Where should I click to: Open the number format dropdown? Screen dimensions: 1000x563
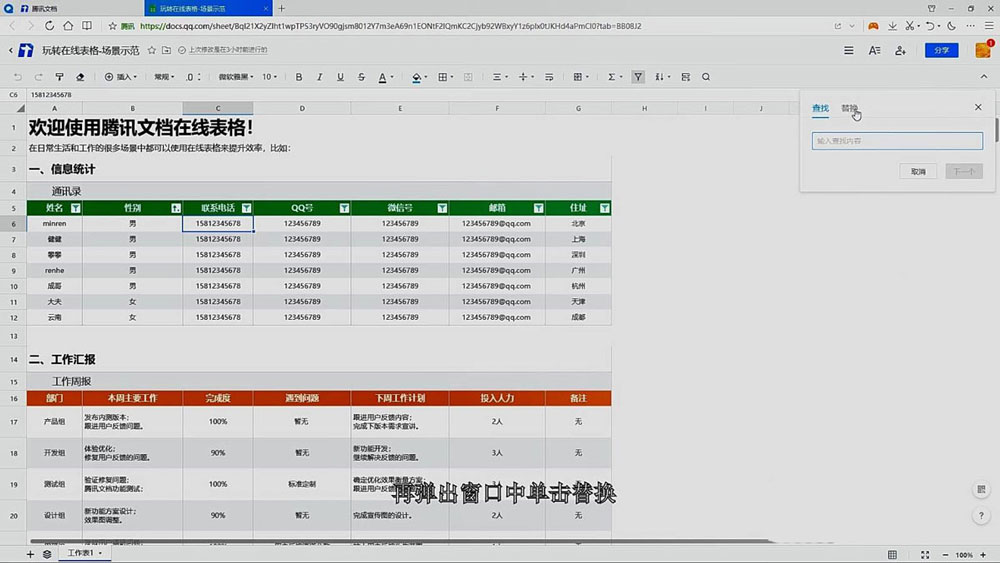(x=164, y=77)
